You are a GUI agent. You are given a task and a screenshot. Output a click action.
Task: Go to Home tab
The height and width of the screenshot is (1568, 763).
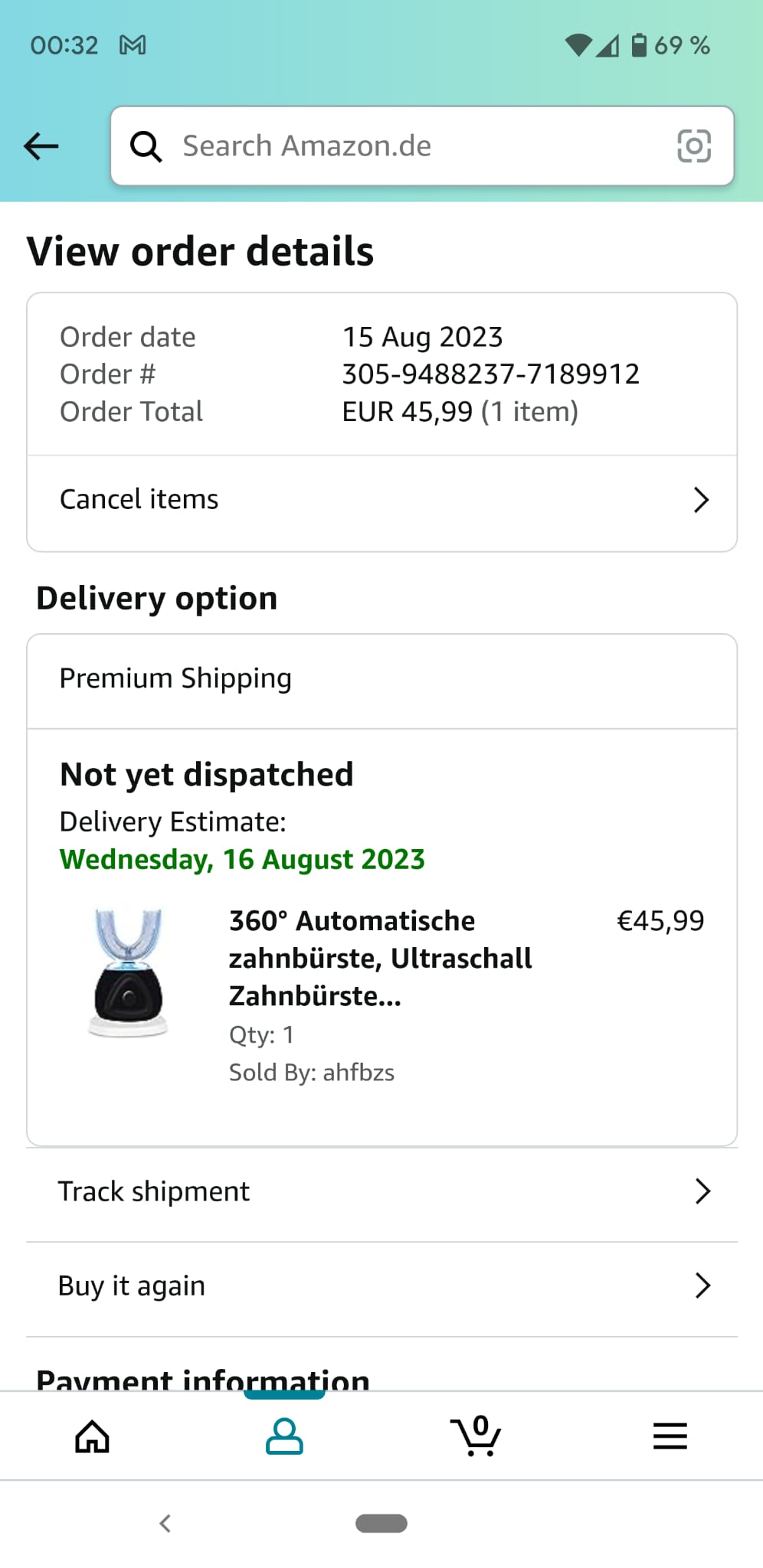point(92,1436)
